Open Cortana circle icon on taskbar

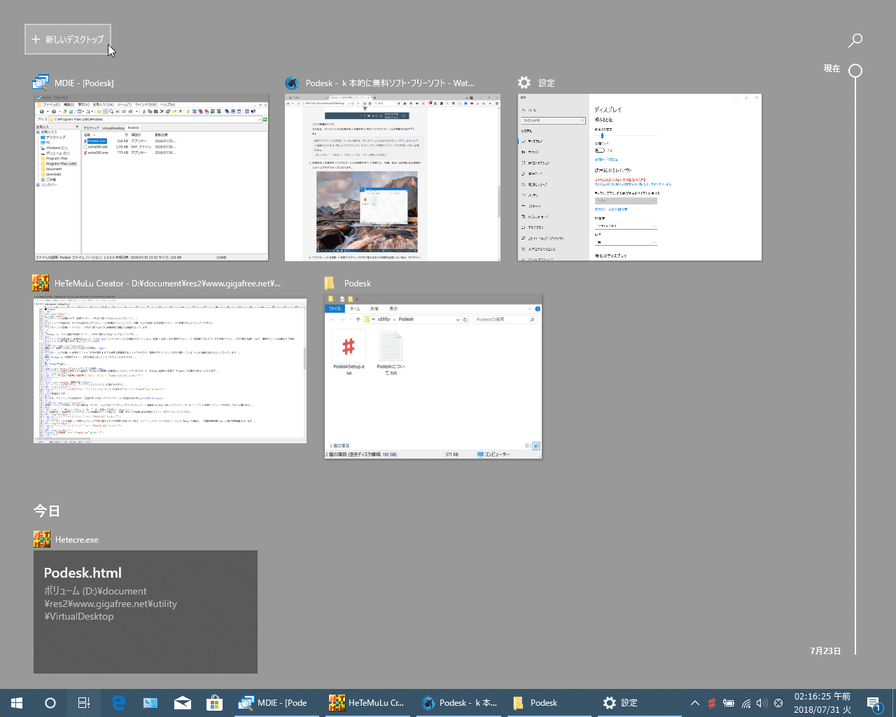[x=50, y=703]
